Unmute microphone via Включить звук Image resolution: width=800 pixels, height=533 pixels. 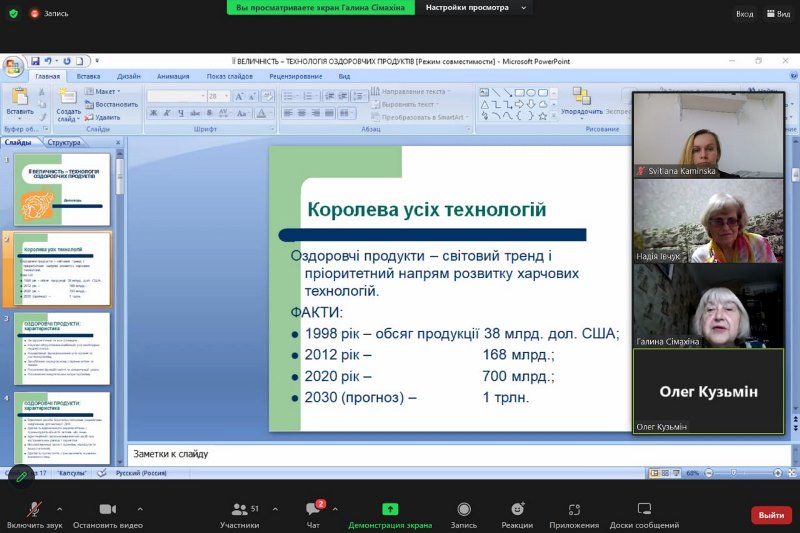tap(34, 510)
